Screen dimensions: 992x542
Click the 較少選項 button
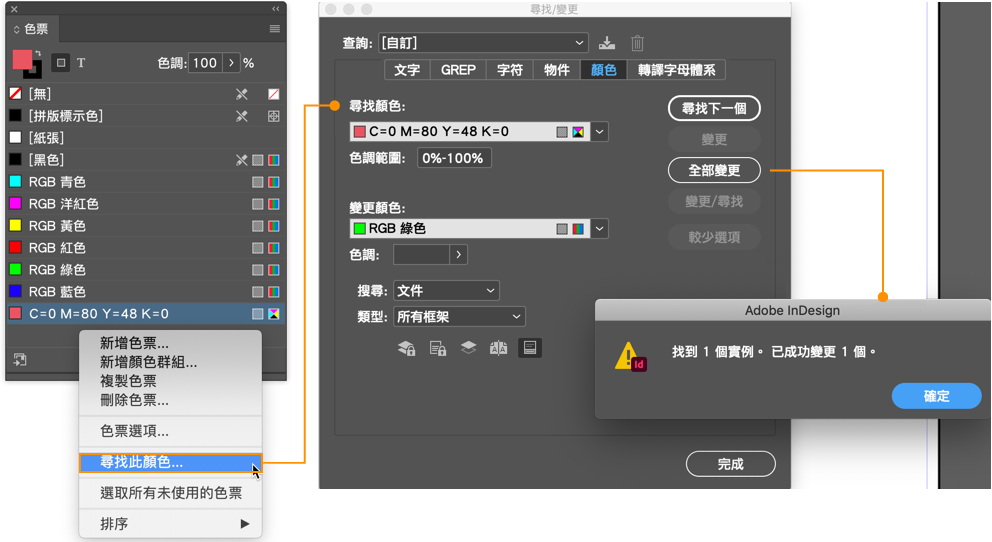[714, 237]
